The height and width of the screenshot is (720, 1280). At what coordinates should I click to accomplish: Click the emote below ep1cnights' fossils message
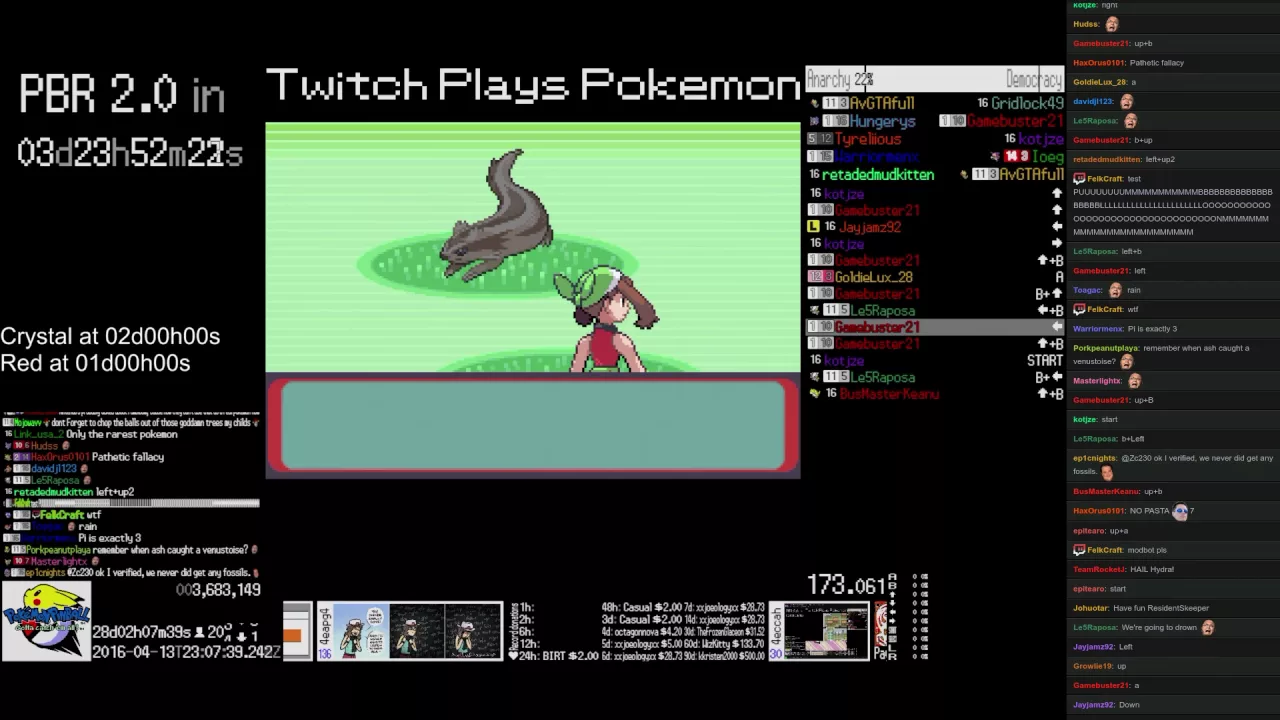(1107, 473)
